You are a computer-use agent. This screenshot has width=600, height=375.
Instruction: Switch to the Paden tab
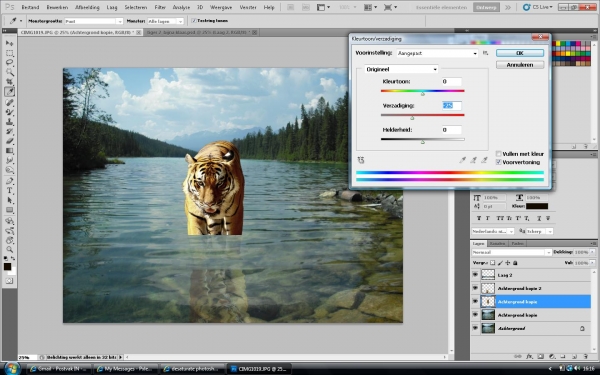point(517,243)
